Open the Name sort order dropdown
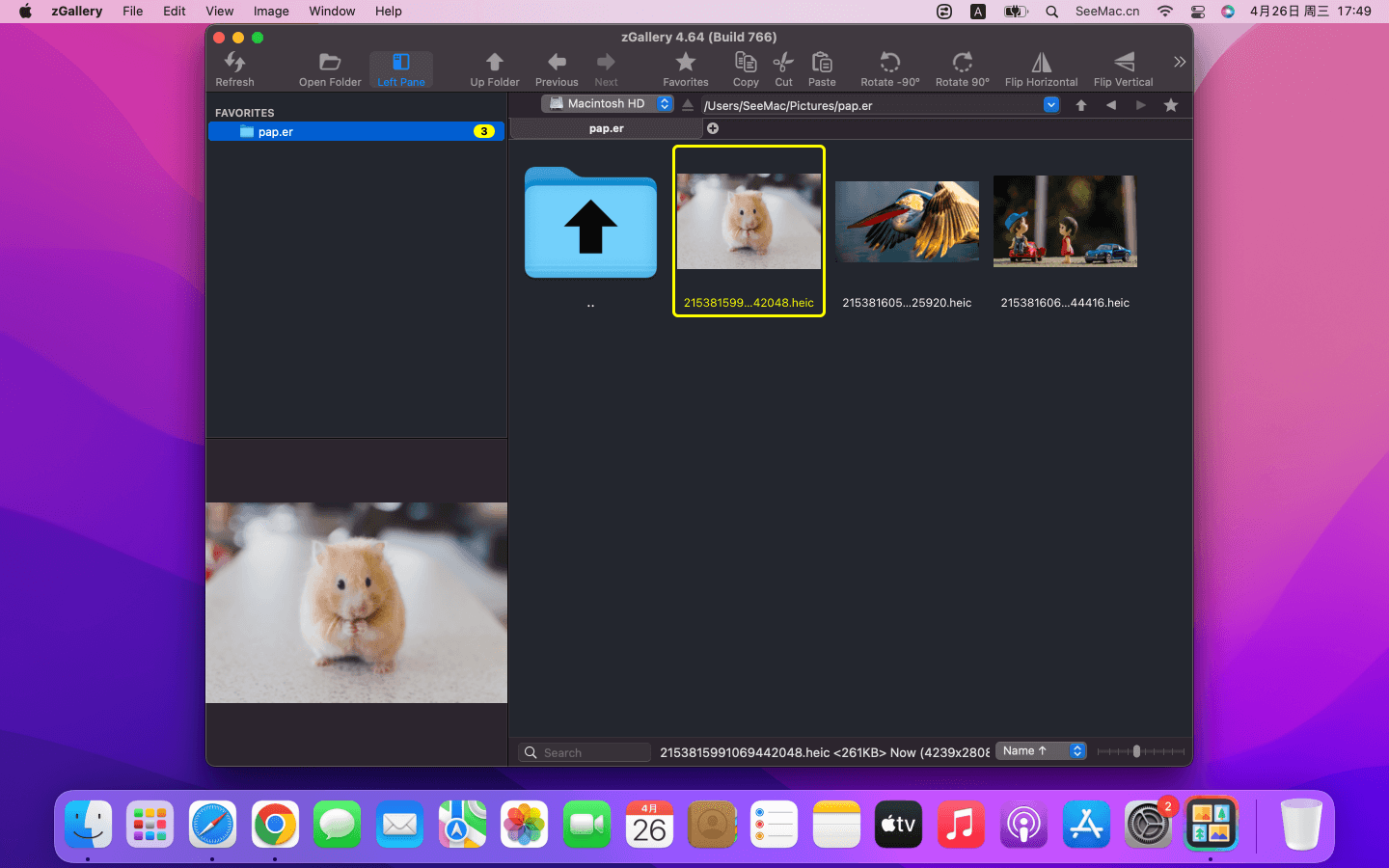Screen dimensions: 1389x868 [x=1041, y=751]
